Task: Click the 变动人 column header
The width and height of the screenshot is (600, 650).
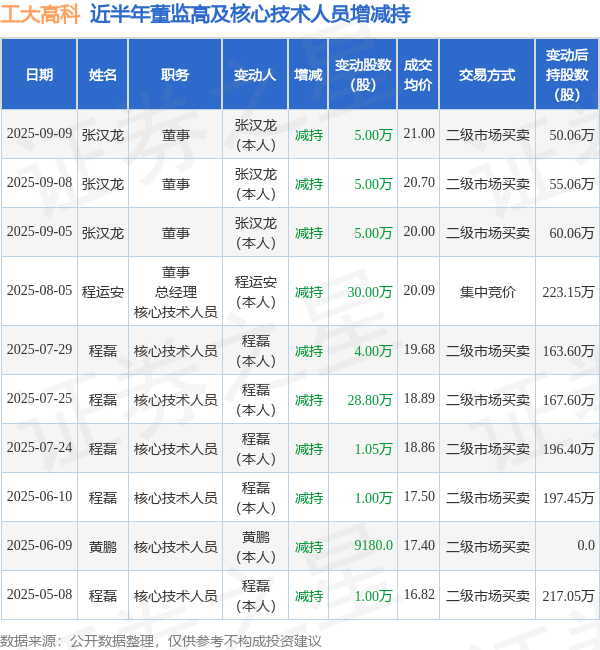Action: 255,75
